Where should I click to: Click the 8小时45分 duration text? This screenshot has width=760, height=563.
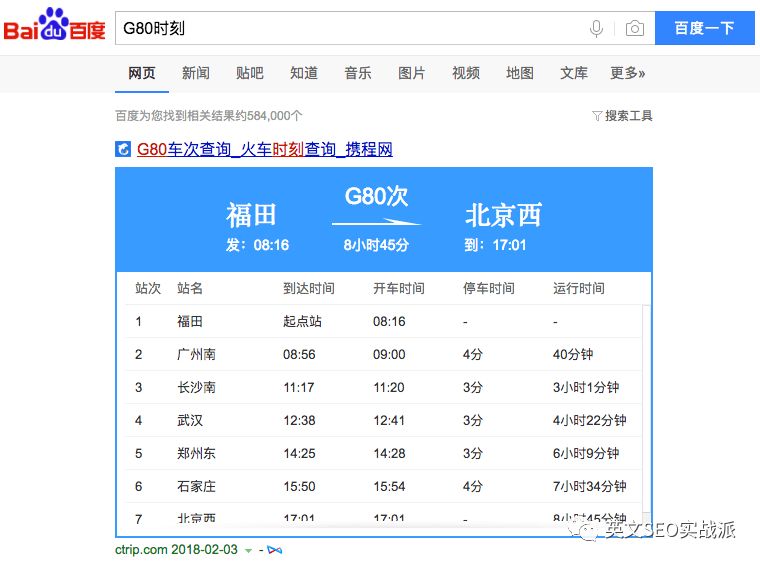coord(376,245)
